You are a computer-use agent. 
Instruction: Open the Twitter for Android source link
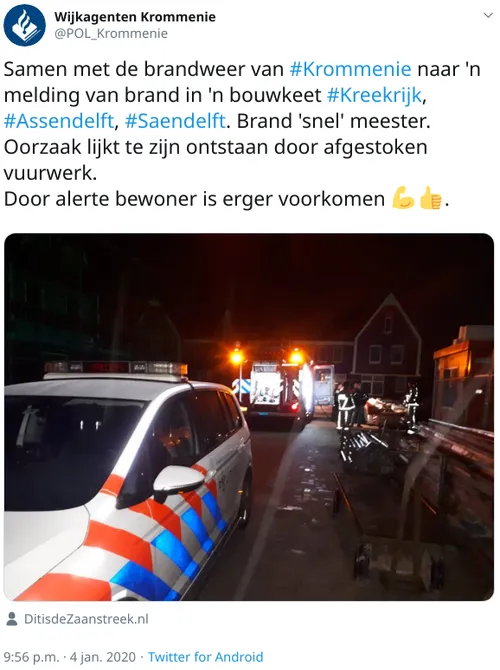coord(206,657)
